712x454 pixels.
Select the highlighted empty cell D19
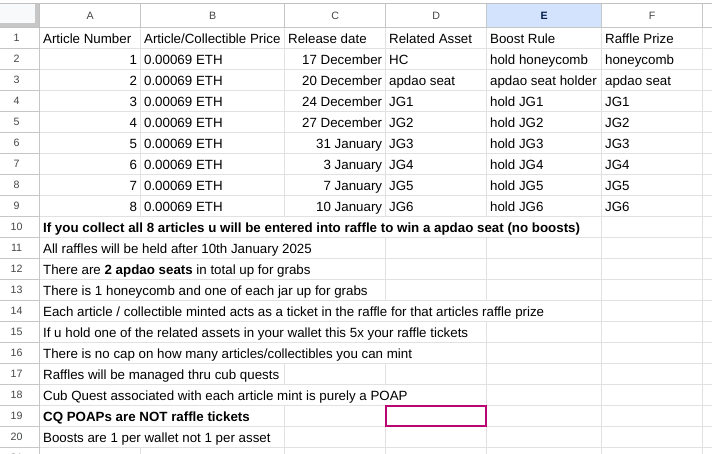435,416
